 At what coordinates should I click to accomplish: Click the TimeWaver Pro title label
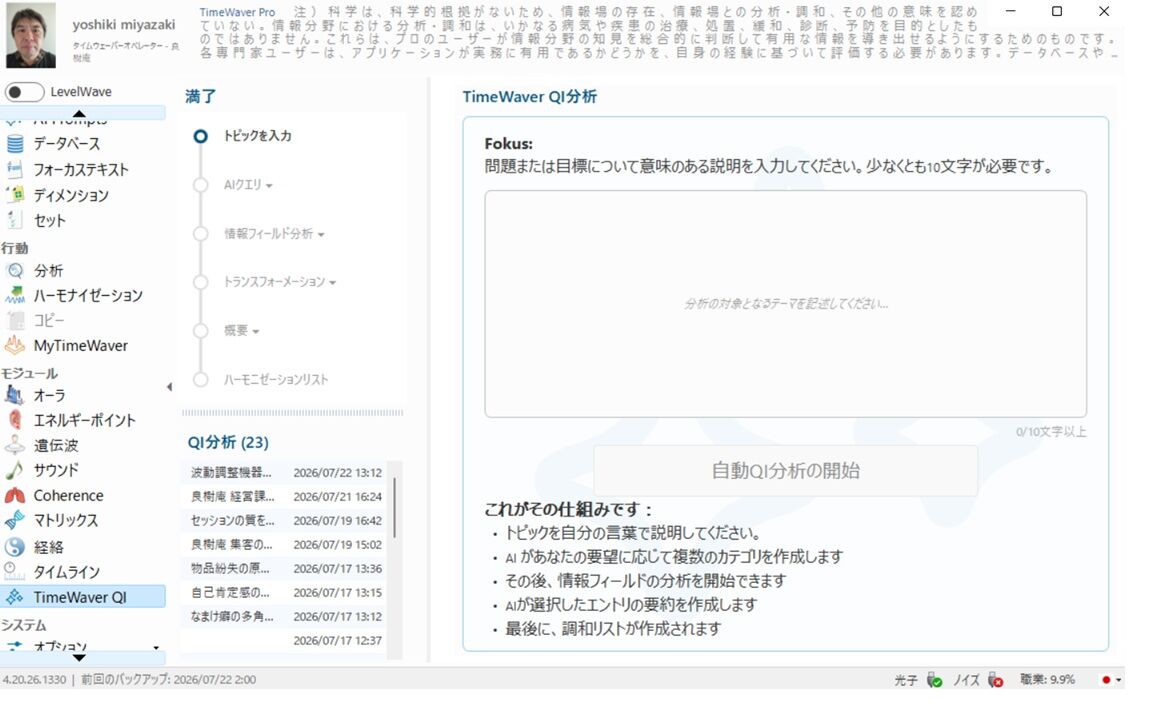pos(237,12)
